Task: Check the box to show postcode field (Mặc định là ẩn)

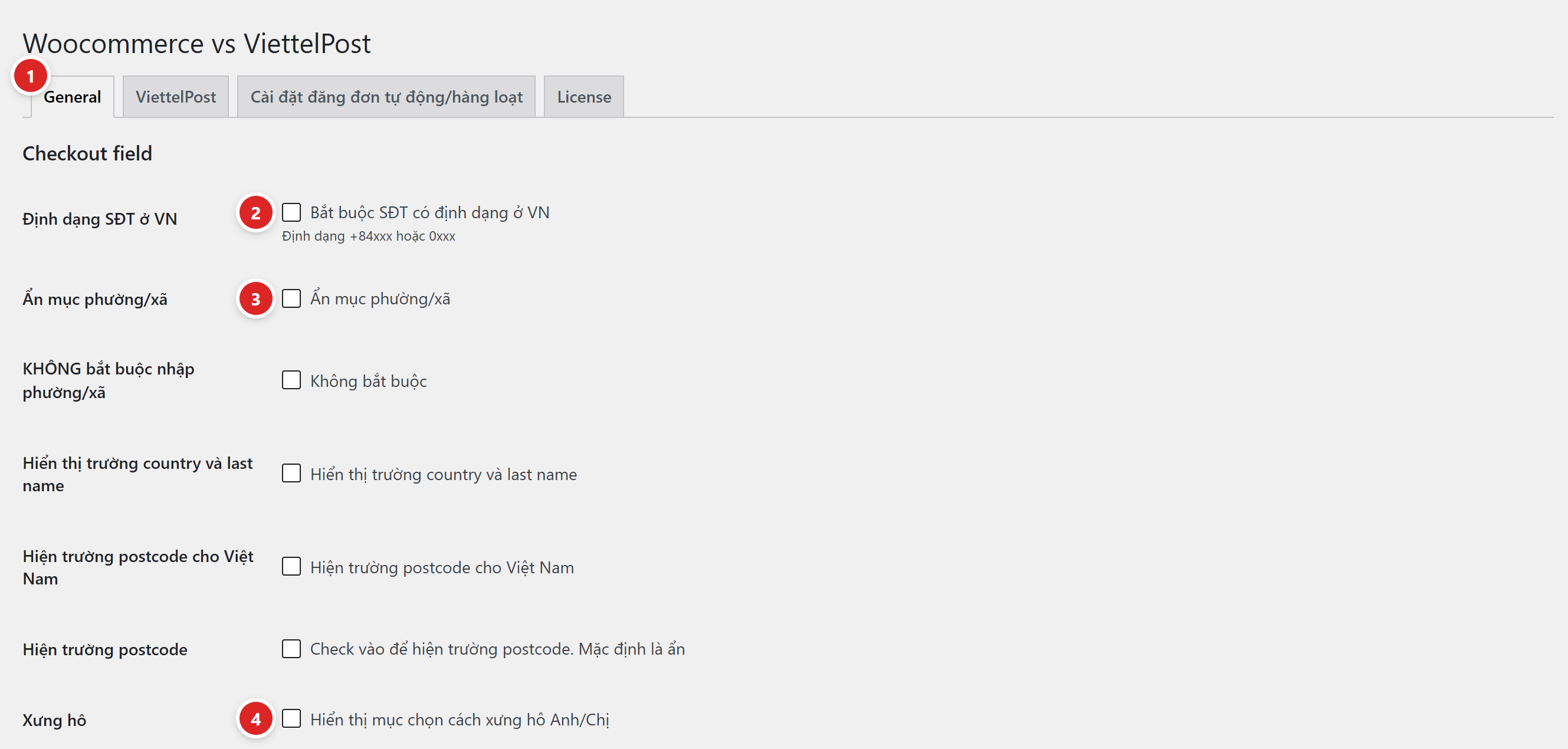Action: (291, 649)
